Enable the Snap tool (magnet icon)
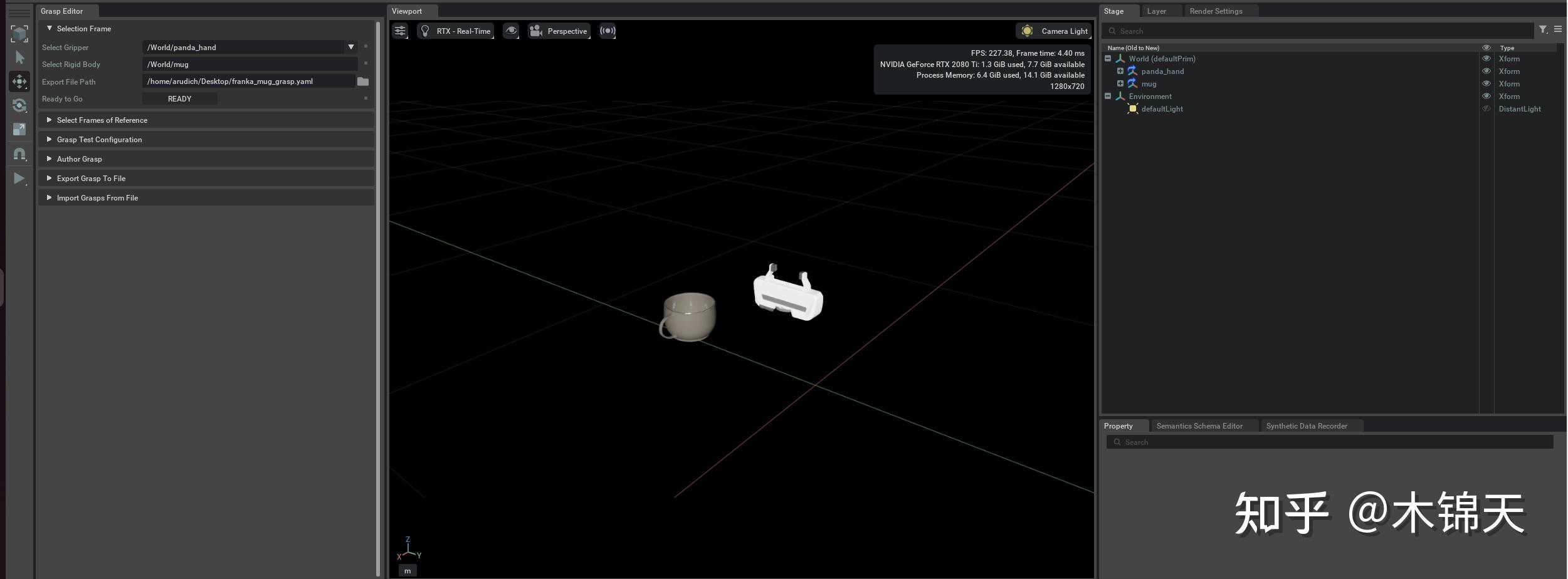Viewport: 1568px width, 579px height. click(x=19, y=154)
